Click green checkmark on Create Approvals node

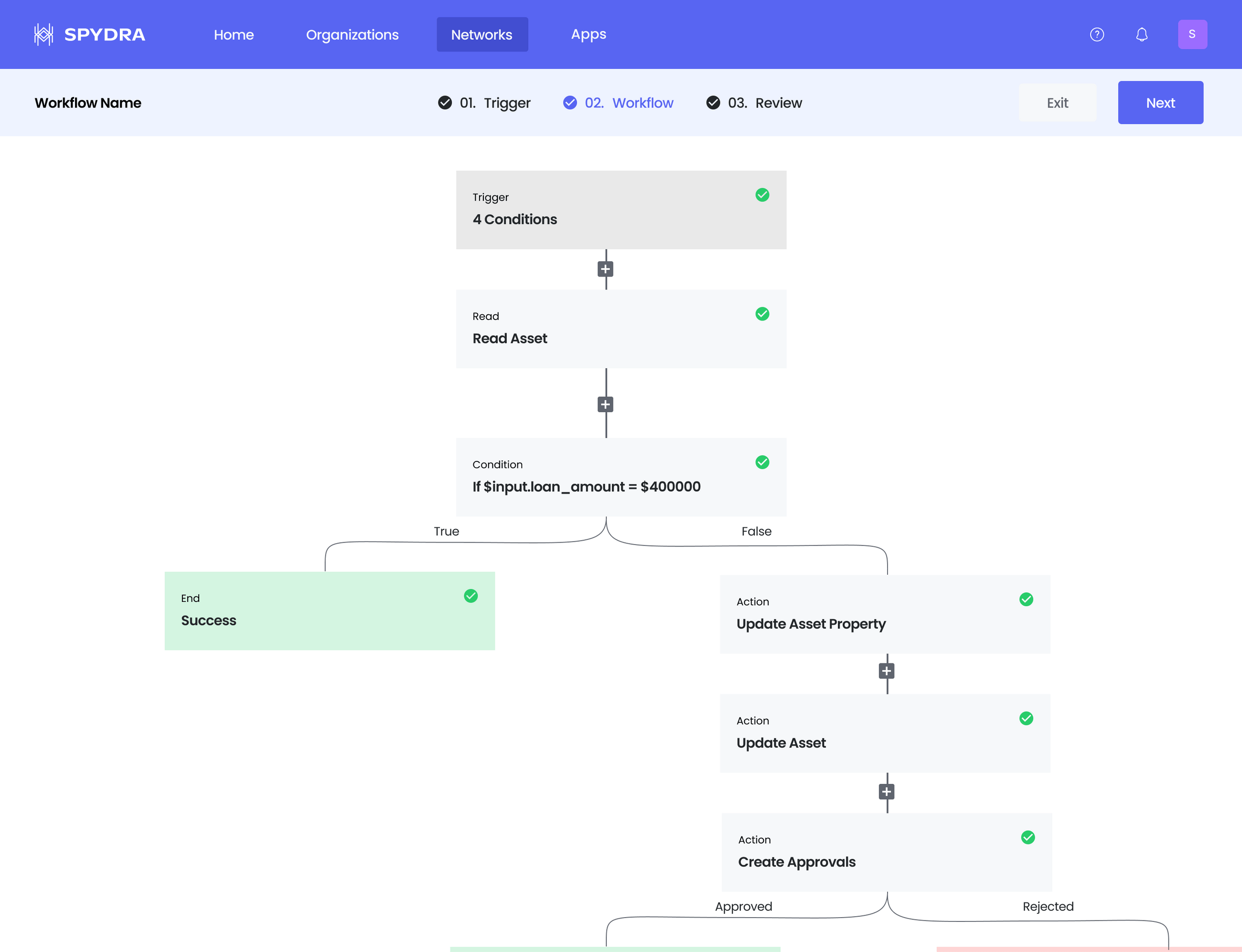pyautogui.click(x=1027, y=837)
